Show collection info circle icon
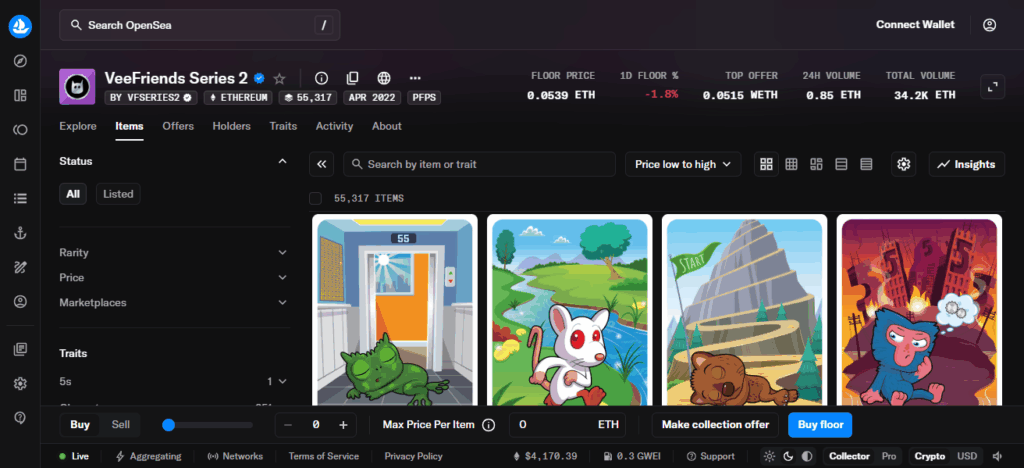Viewport: 1024px width, 468px height. click(321, 78)
